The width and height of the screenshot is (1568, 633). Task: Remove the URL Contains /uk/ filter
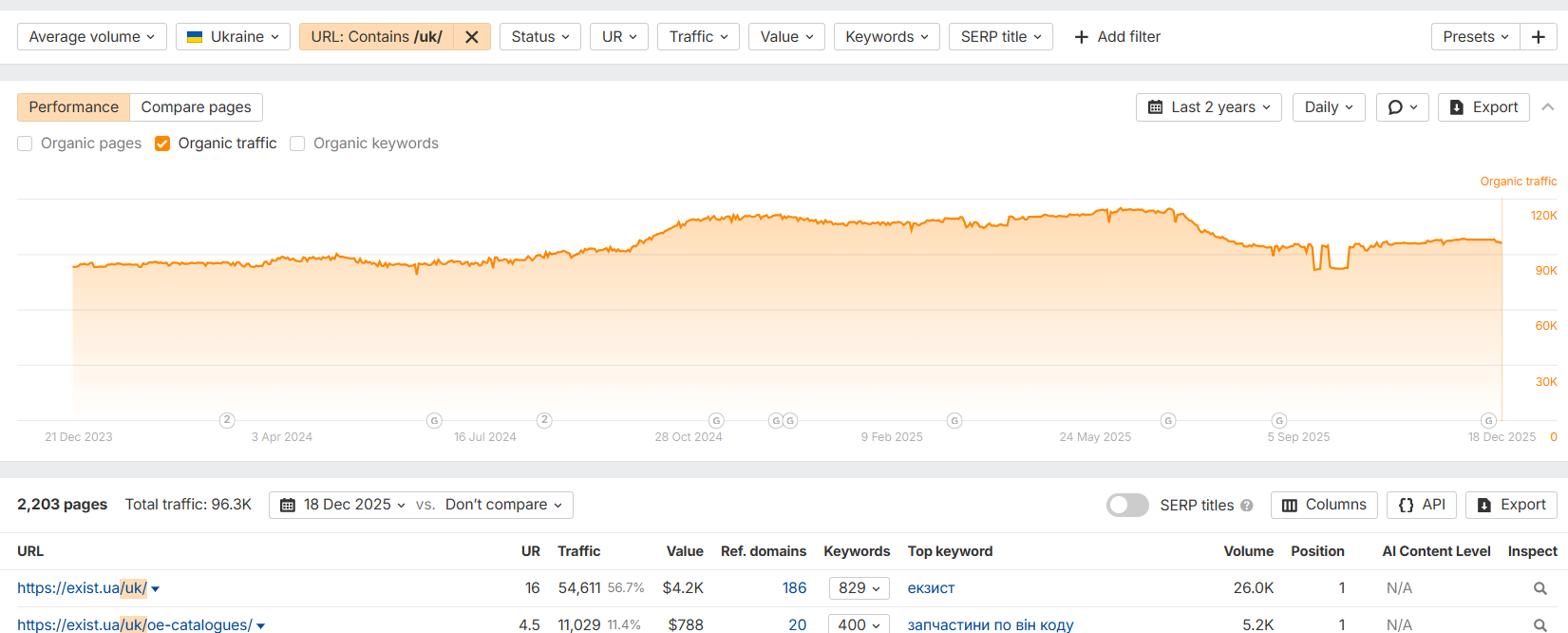471,37
